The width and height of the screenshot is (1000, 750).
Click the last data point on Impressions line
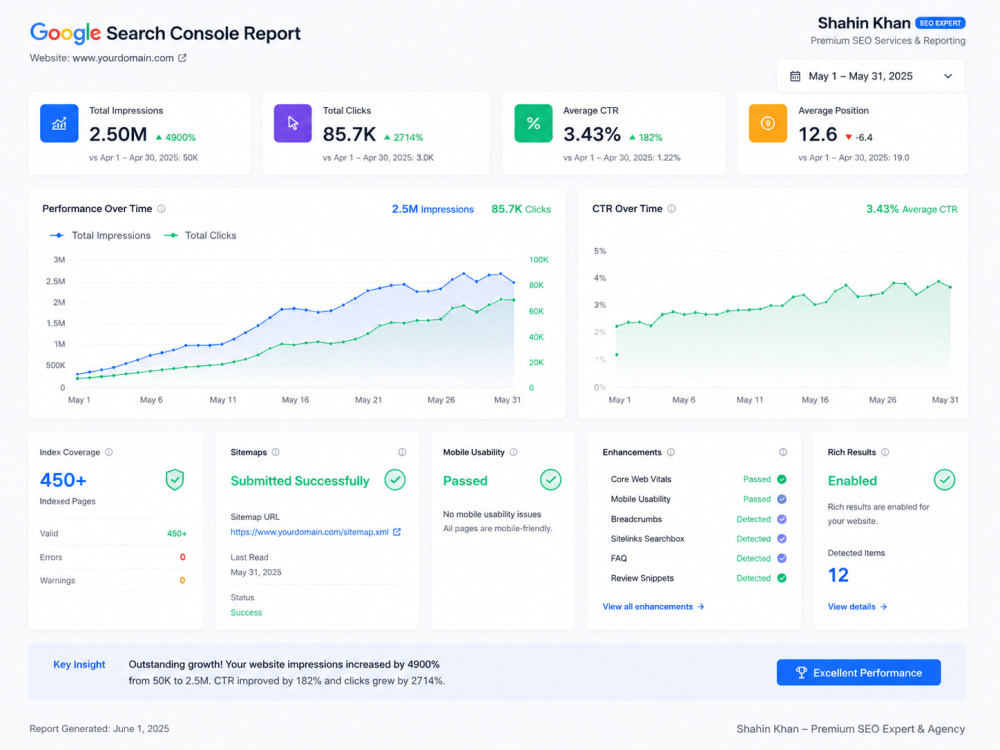[513, 283]
